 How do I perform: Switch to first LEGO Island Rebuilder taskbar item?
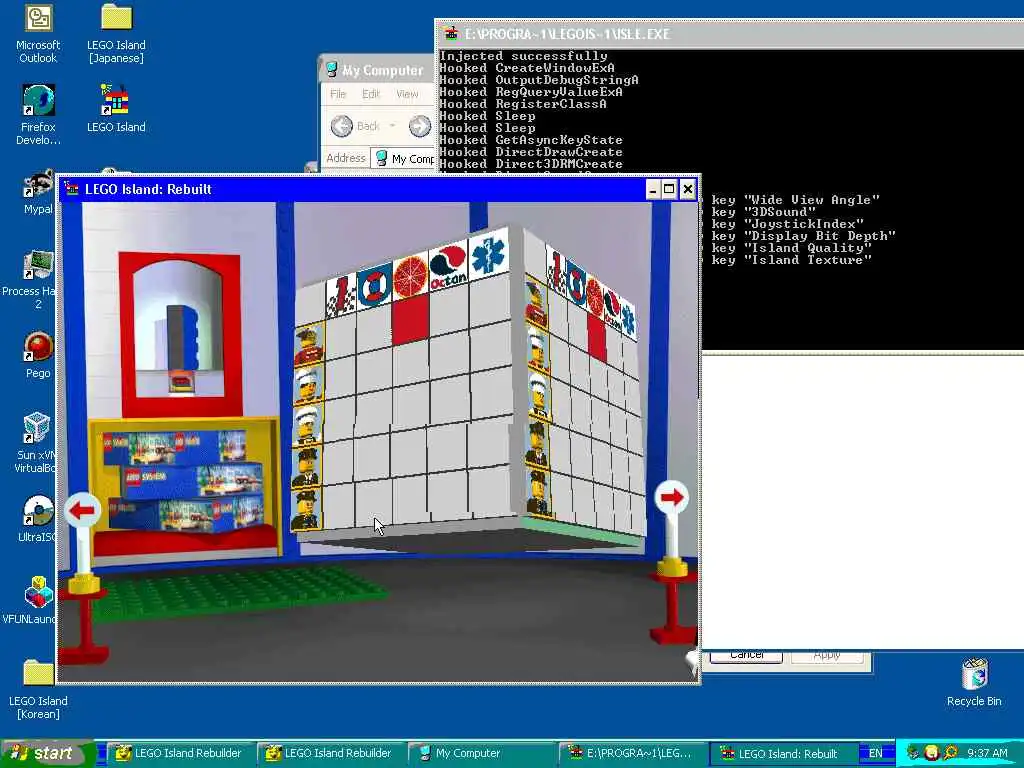[179, 753]
